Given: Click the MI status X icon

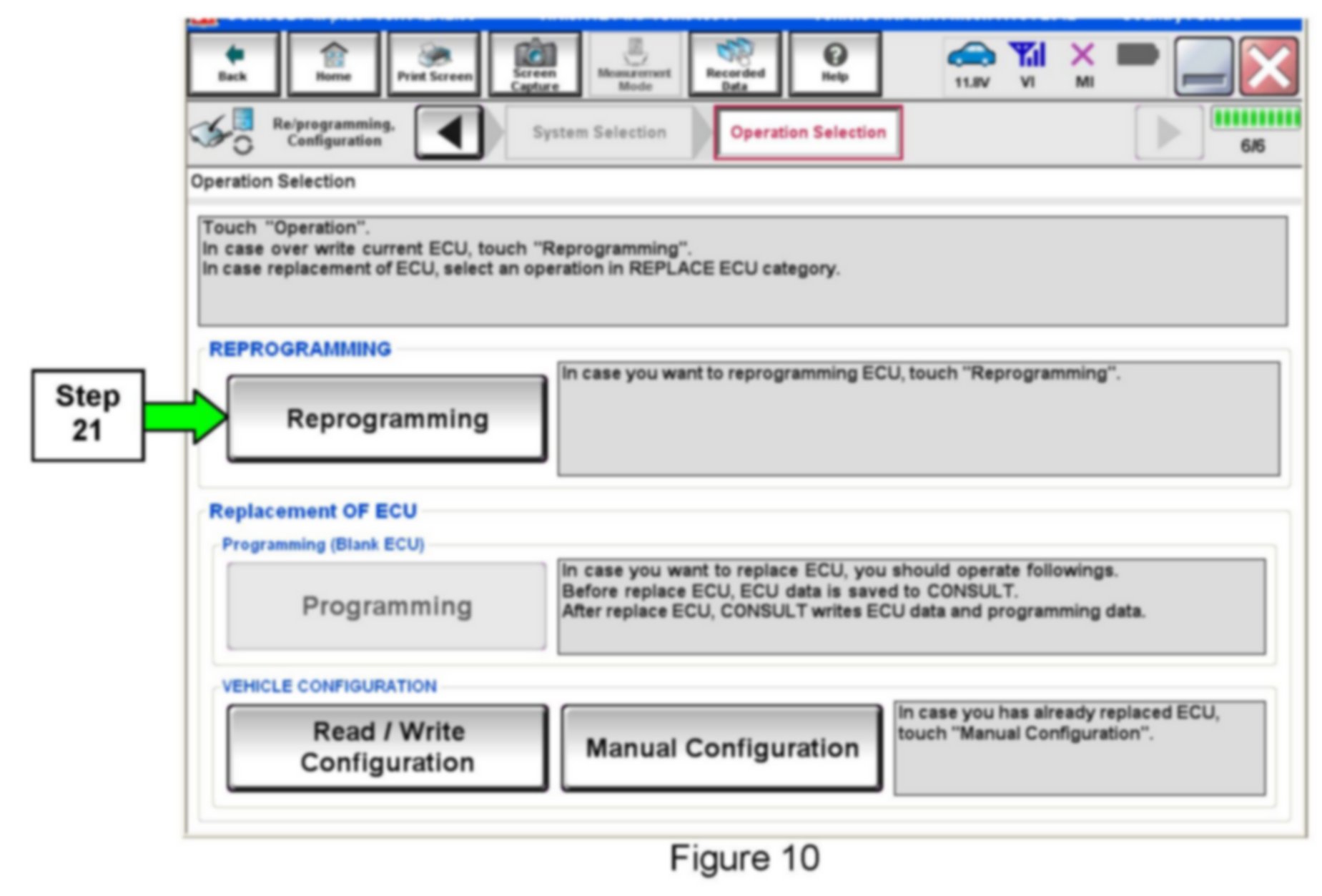Looking at the screenshot, I should pos(1083,57).
